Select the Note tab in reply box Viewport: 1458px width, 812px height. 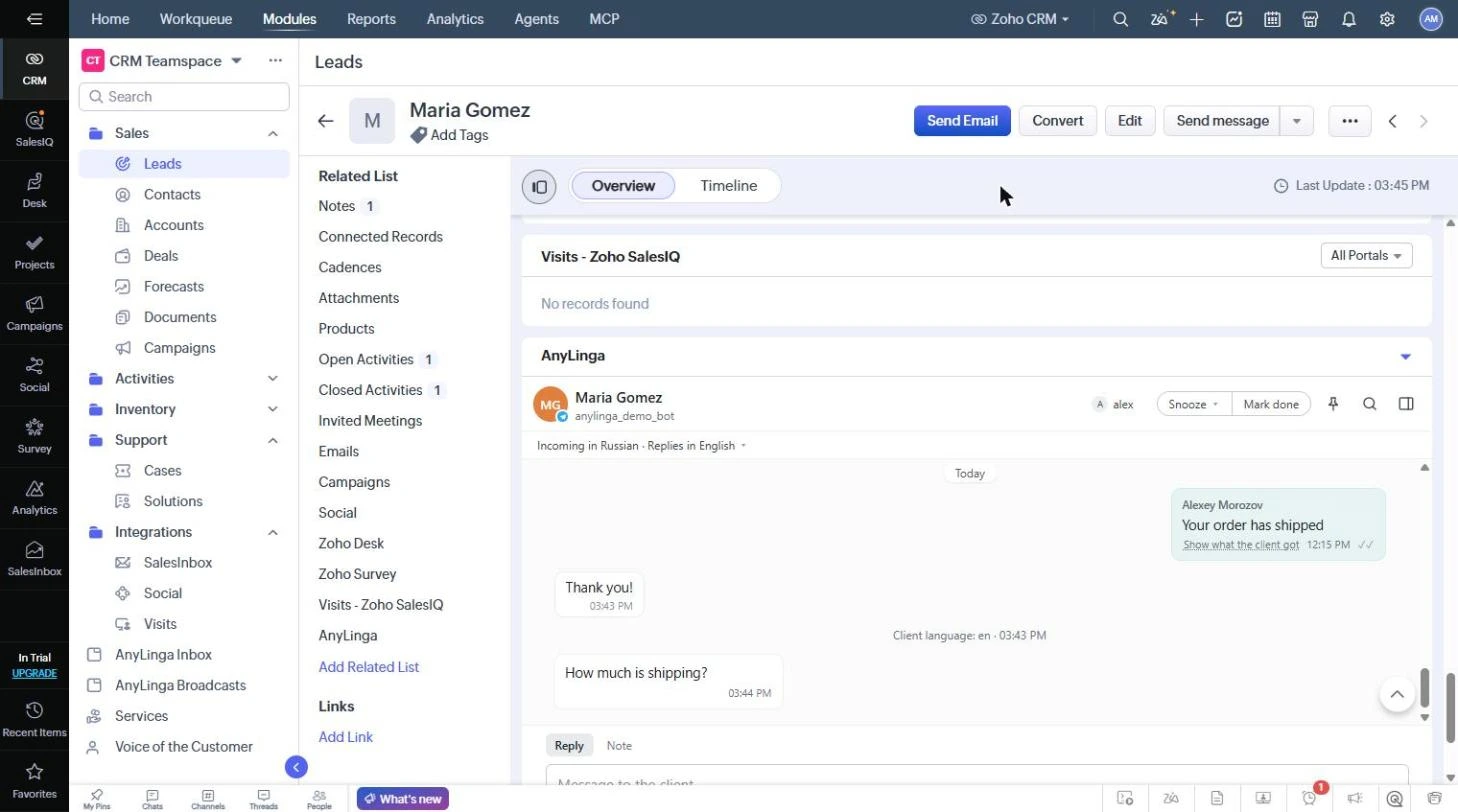pyautogui.click(x=619, y=746)
